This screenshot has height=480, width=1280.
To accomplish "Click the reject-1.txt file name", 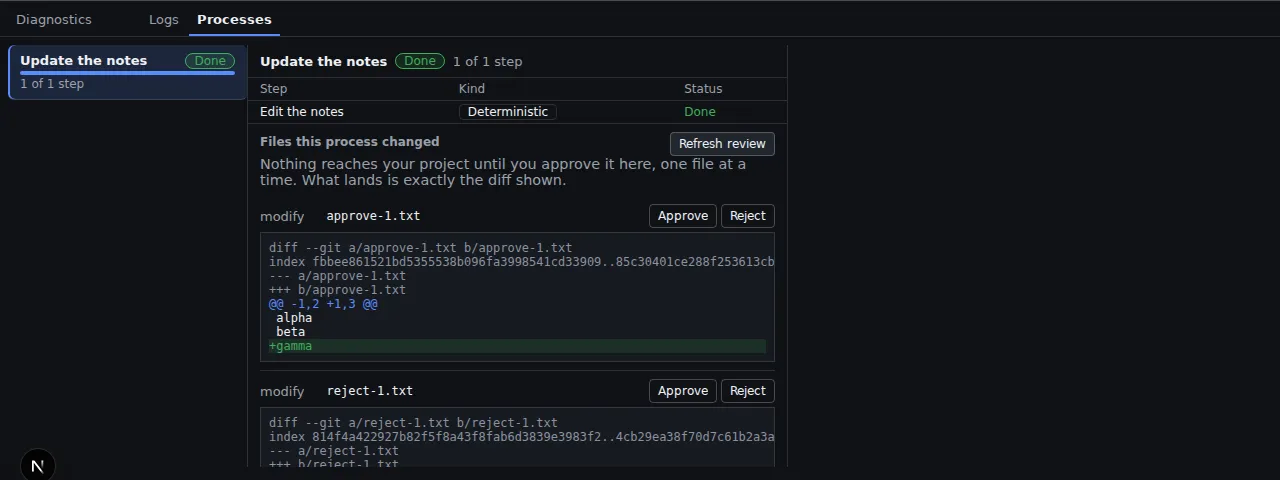I will (x=370, y=391).
